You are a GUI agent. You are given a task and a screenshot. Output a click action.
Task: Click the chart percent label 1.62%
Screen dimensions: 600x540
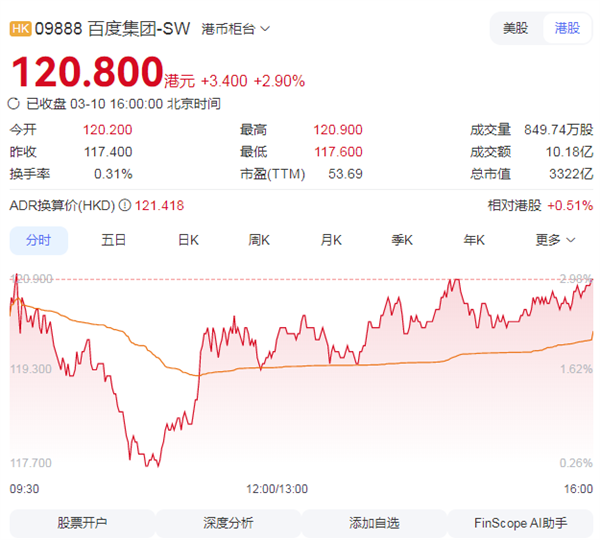pyautogui.click(x=576, y=369)
